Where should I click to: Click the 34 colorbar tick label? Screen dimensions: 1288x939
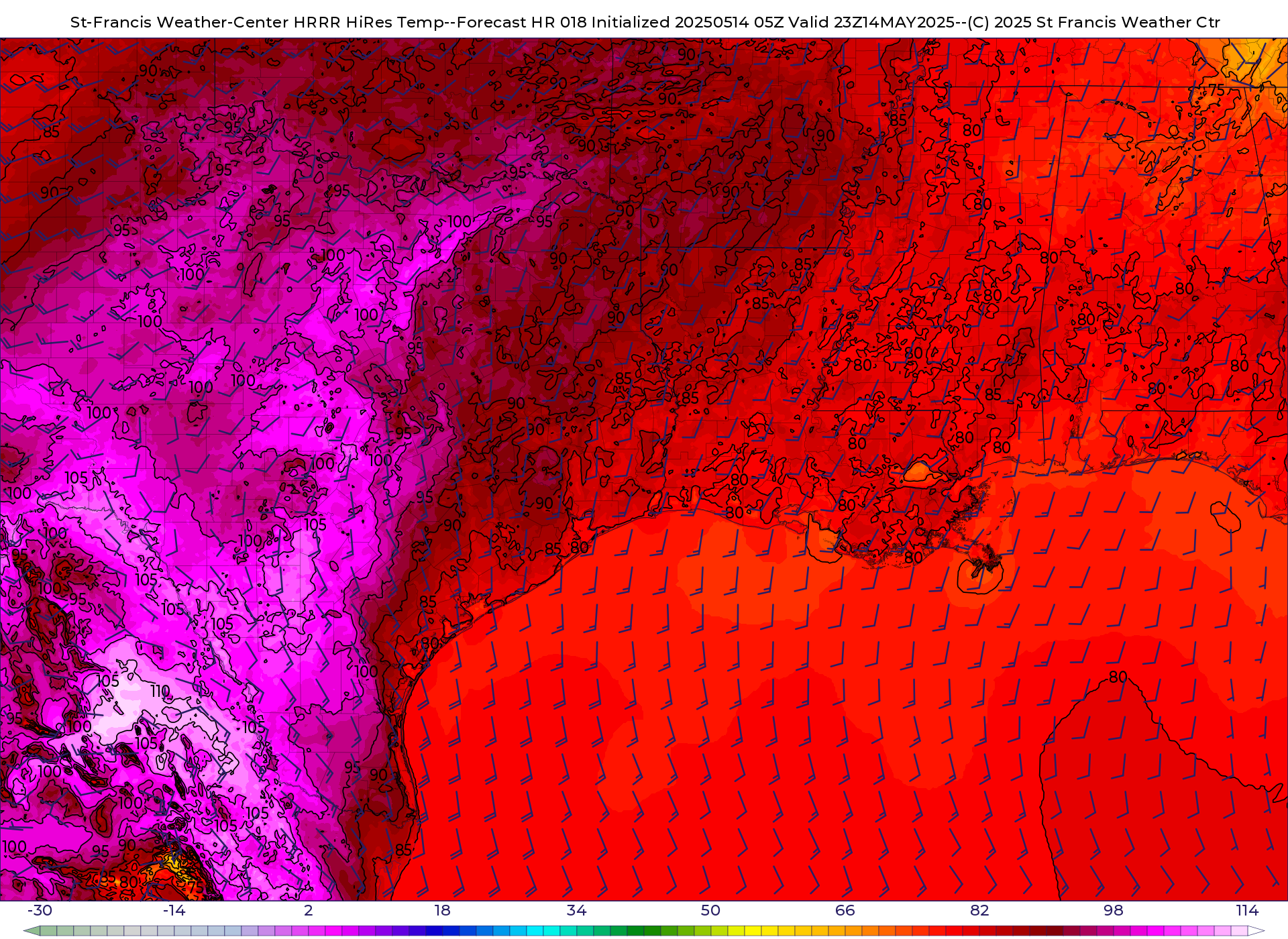pyautogui.click(x=577, y=910)
